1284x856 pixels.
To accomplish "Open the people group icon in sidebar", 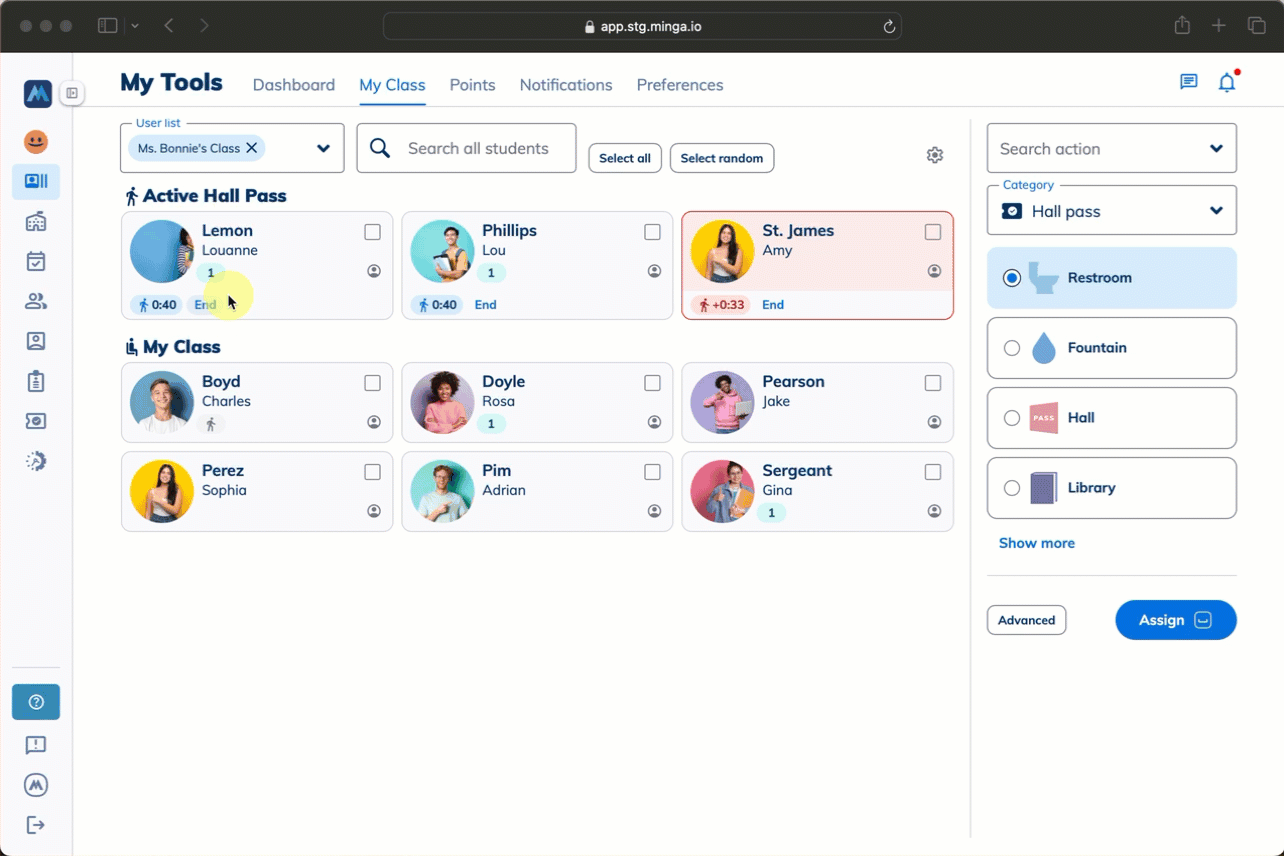I will [36, 301].
